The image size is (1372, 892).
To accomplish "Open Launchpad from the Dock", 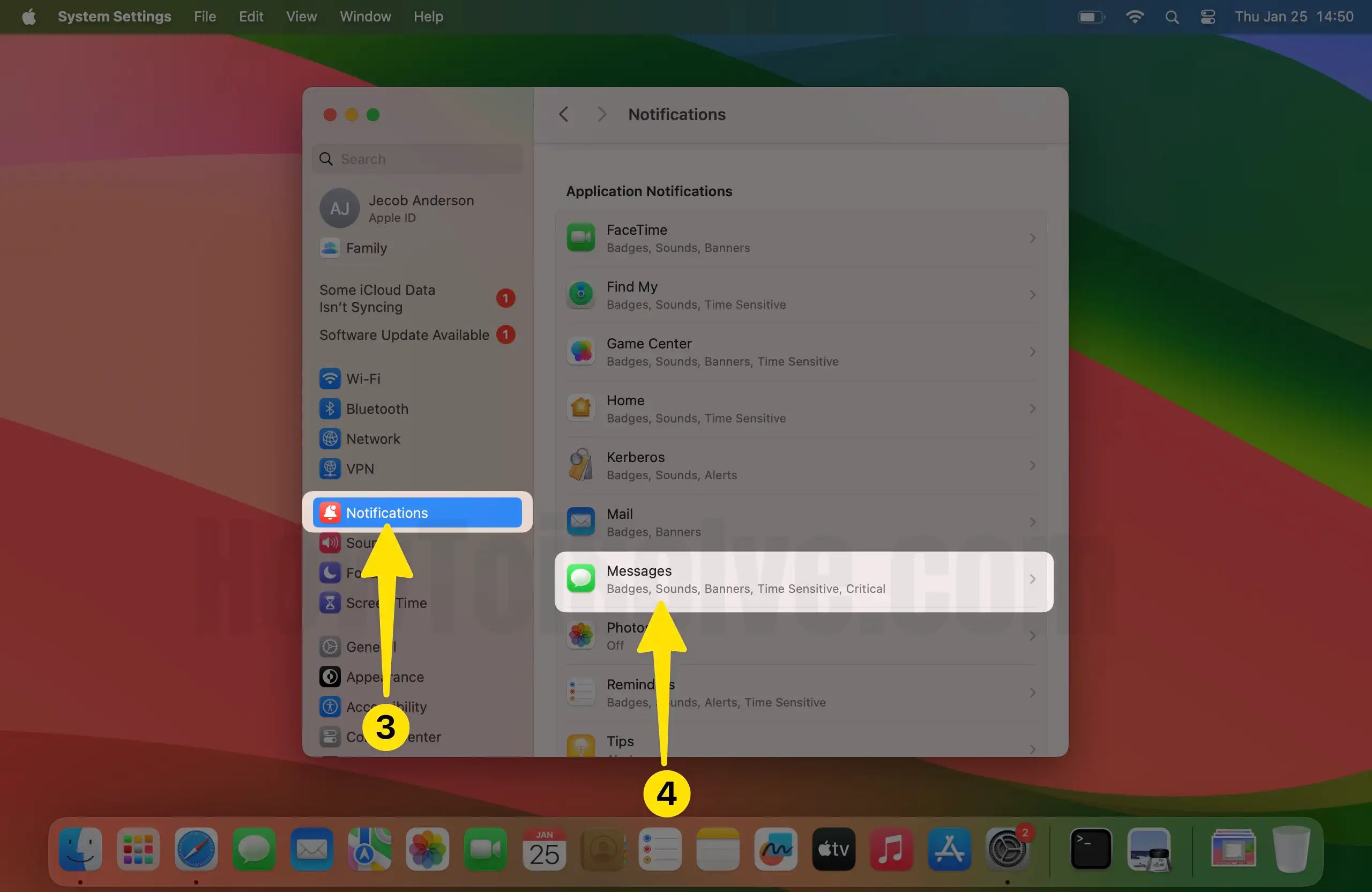I will pos(138,849).
